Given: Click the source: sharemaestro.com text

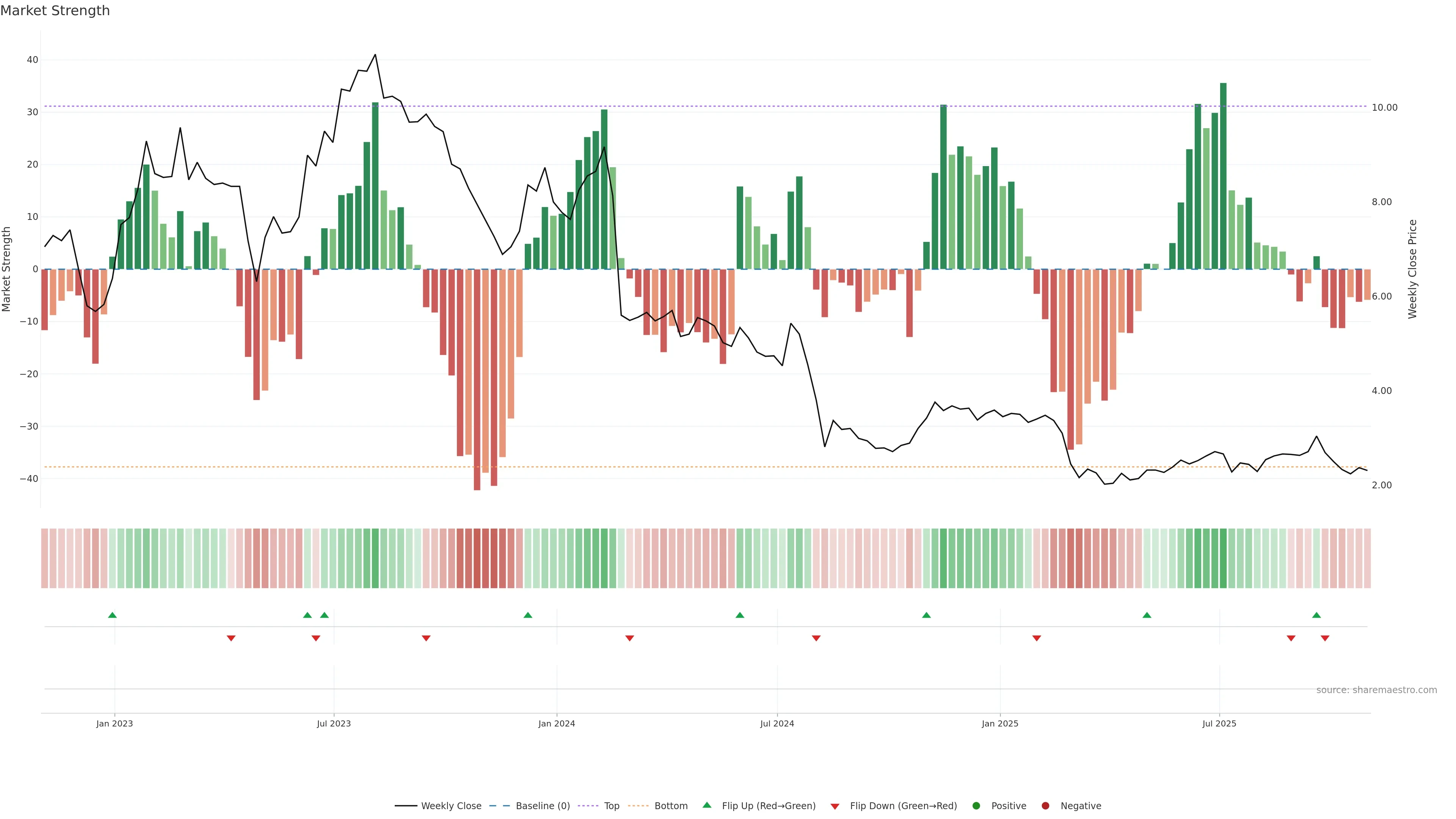Looking at the screenshot, I should 1376,690.
